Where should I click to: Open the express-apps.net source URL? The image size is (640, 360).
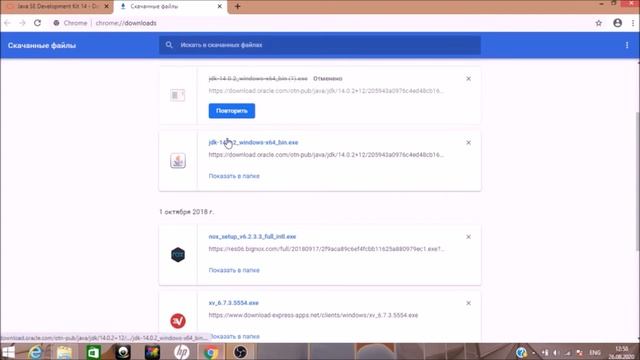313,315
